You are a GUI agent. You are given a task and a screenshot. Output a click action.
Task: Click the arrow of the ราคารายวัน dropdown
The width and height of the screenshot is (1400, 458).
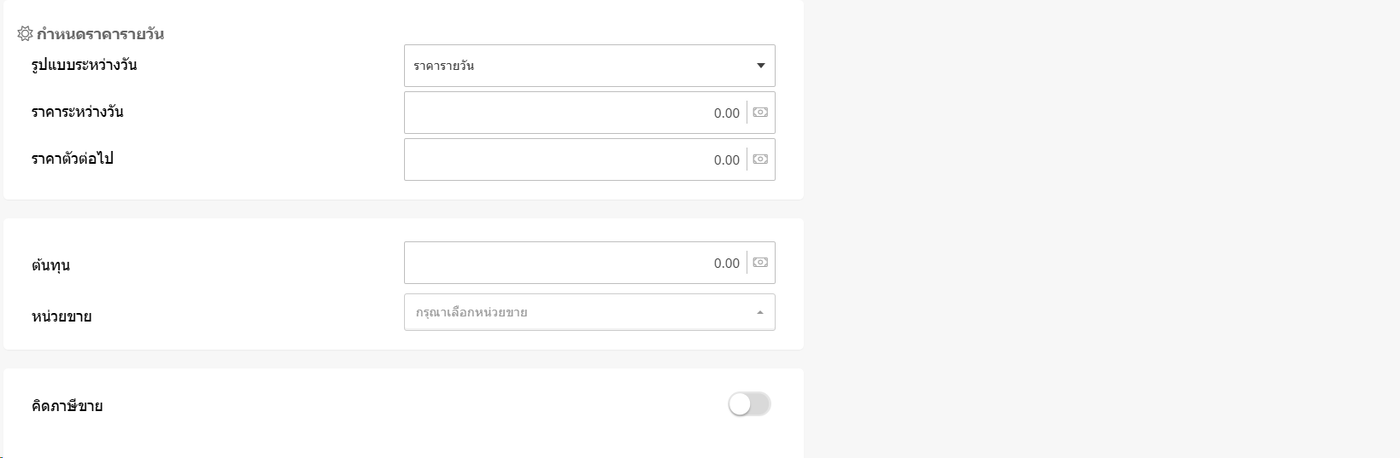click(760, 66)
